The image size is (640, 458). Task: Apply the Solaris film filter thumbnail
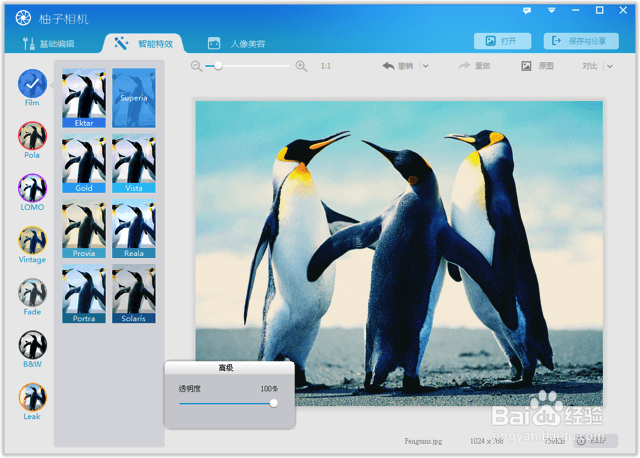coord(134,294)
